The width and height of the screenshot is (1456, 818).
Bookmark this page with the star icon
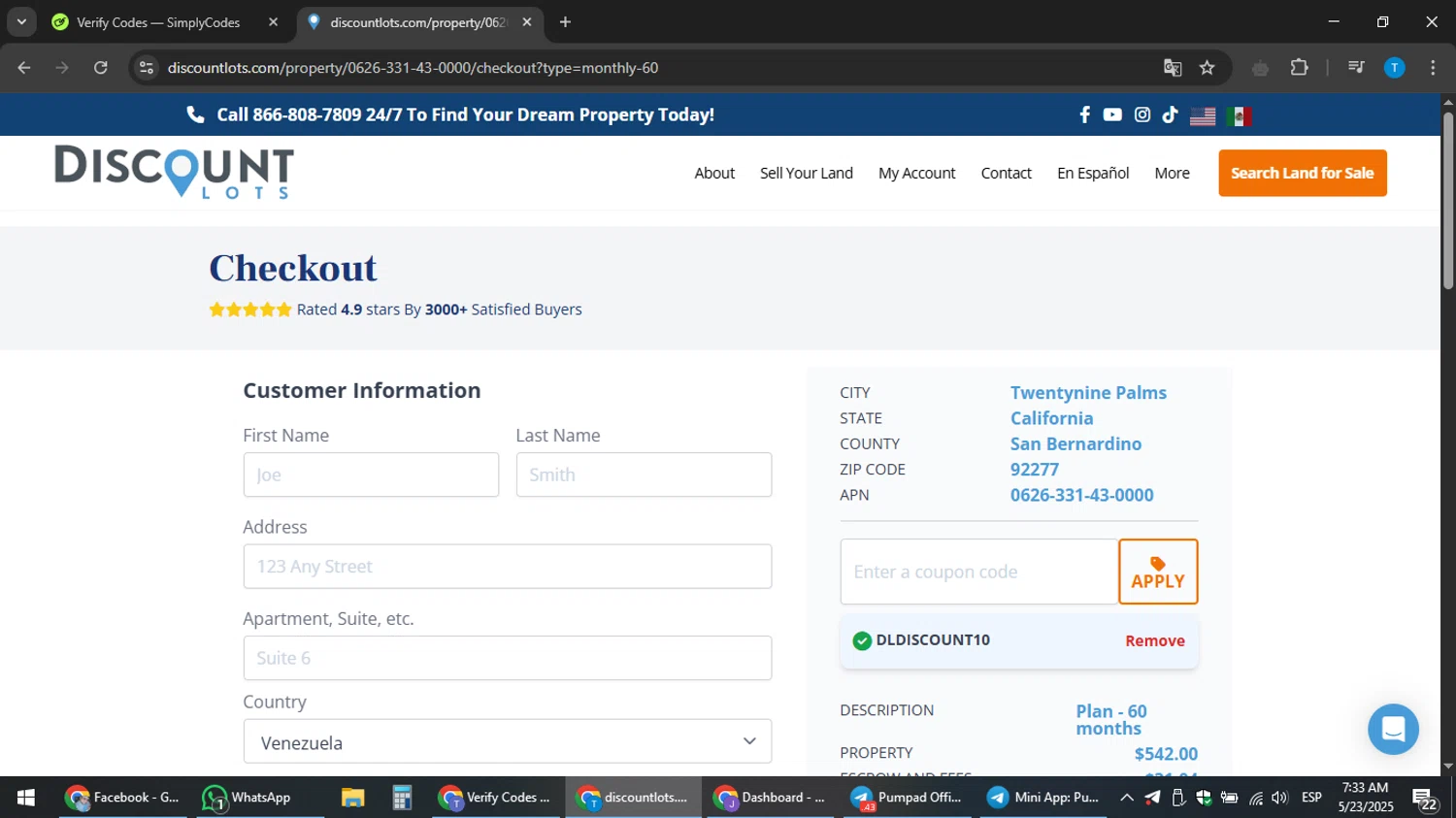pos(1207,68)
